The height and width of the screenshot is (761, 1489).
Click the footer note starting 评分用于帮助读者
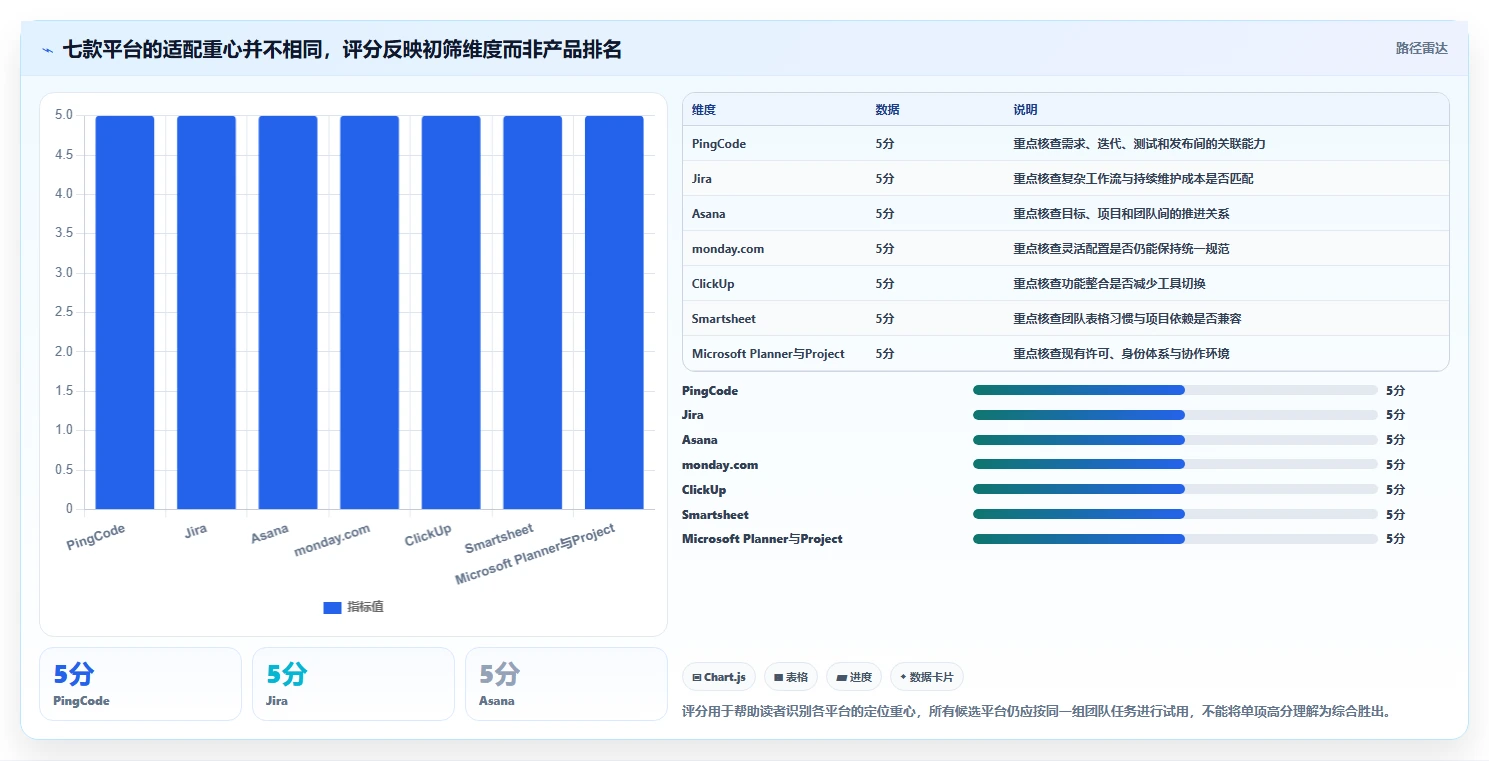point(1036,712)
